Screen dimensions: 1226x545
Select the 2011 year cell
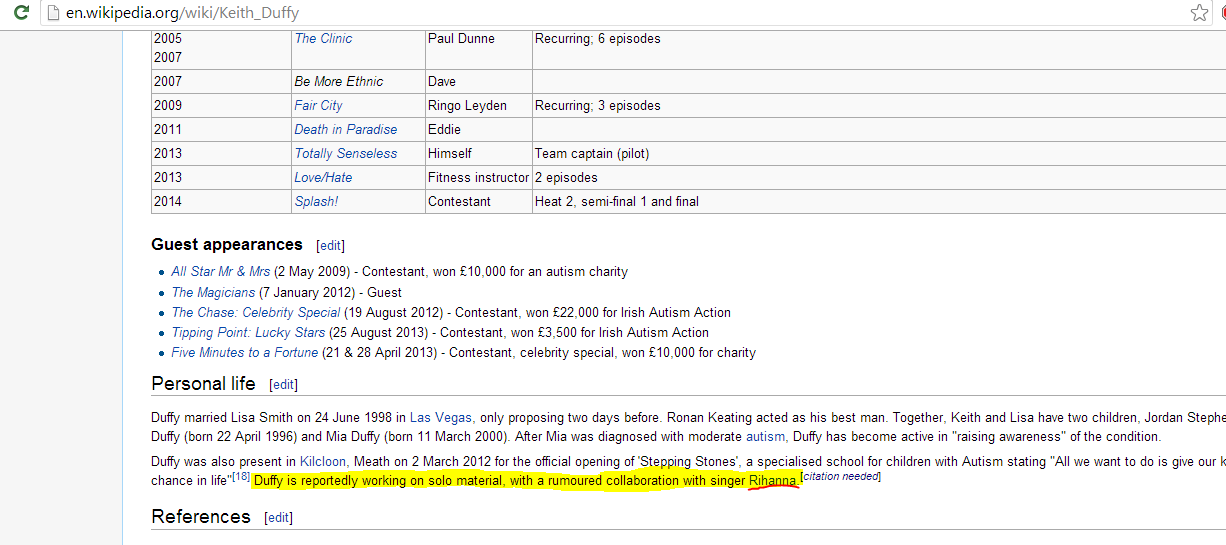point(221,130)
